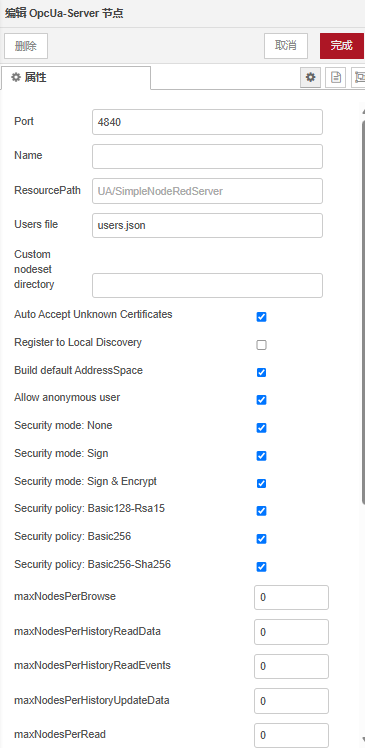The height and width of the screenshot is (748, 365).
Task: Toggle Build default AddressSpace checkbox
Action: click(x=261, y=372)
